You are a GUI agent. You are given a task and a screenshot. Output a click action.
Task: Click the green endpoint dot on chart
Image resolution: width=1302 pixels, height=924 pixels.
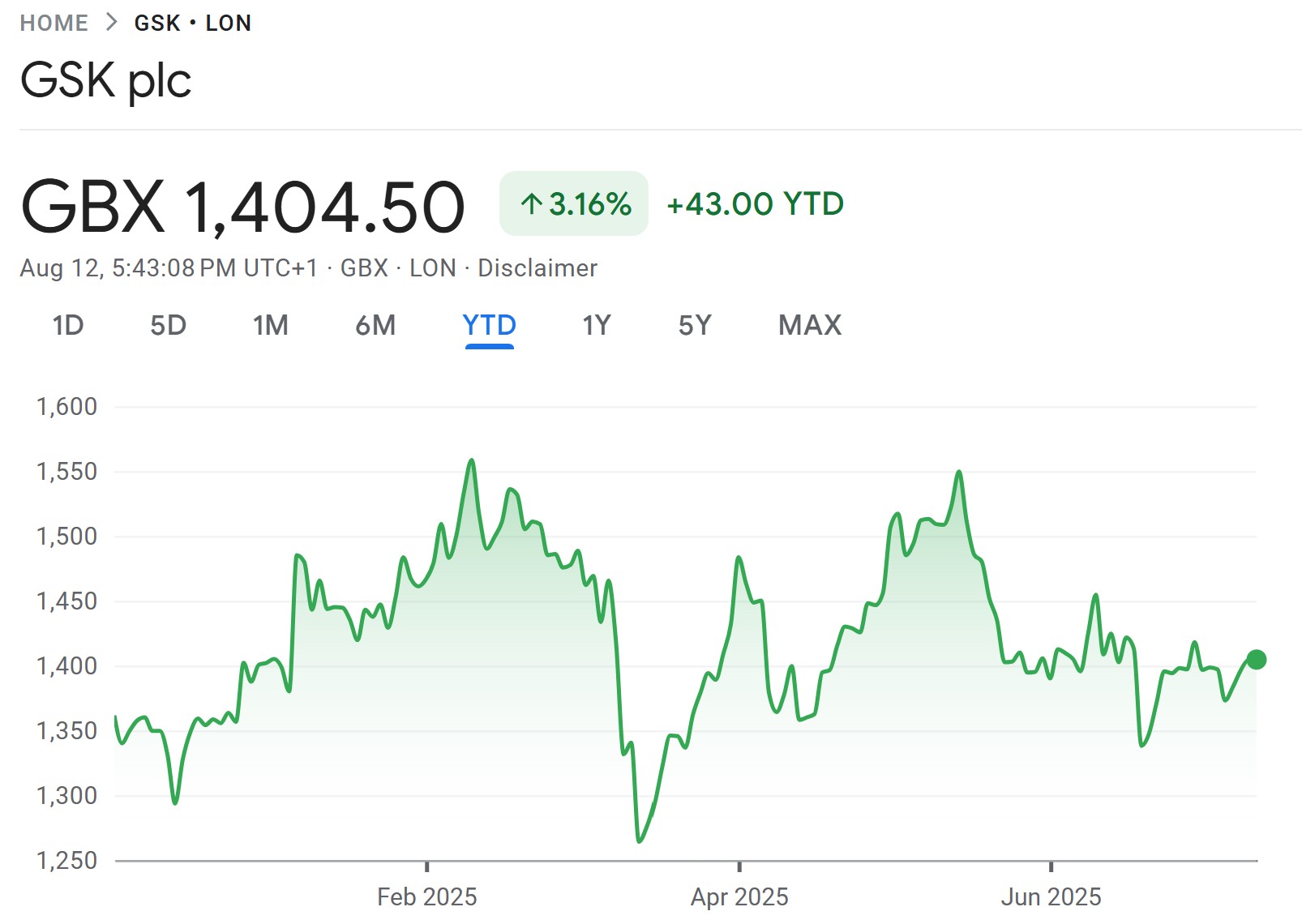pyautogui.click(x=1256, y=660)
